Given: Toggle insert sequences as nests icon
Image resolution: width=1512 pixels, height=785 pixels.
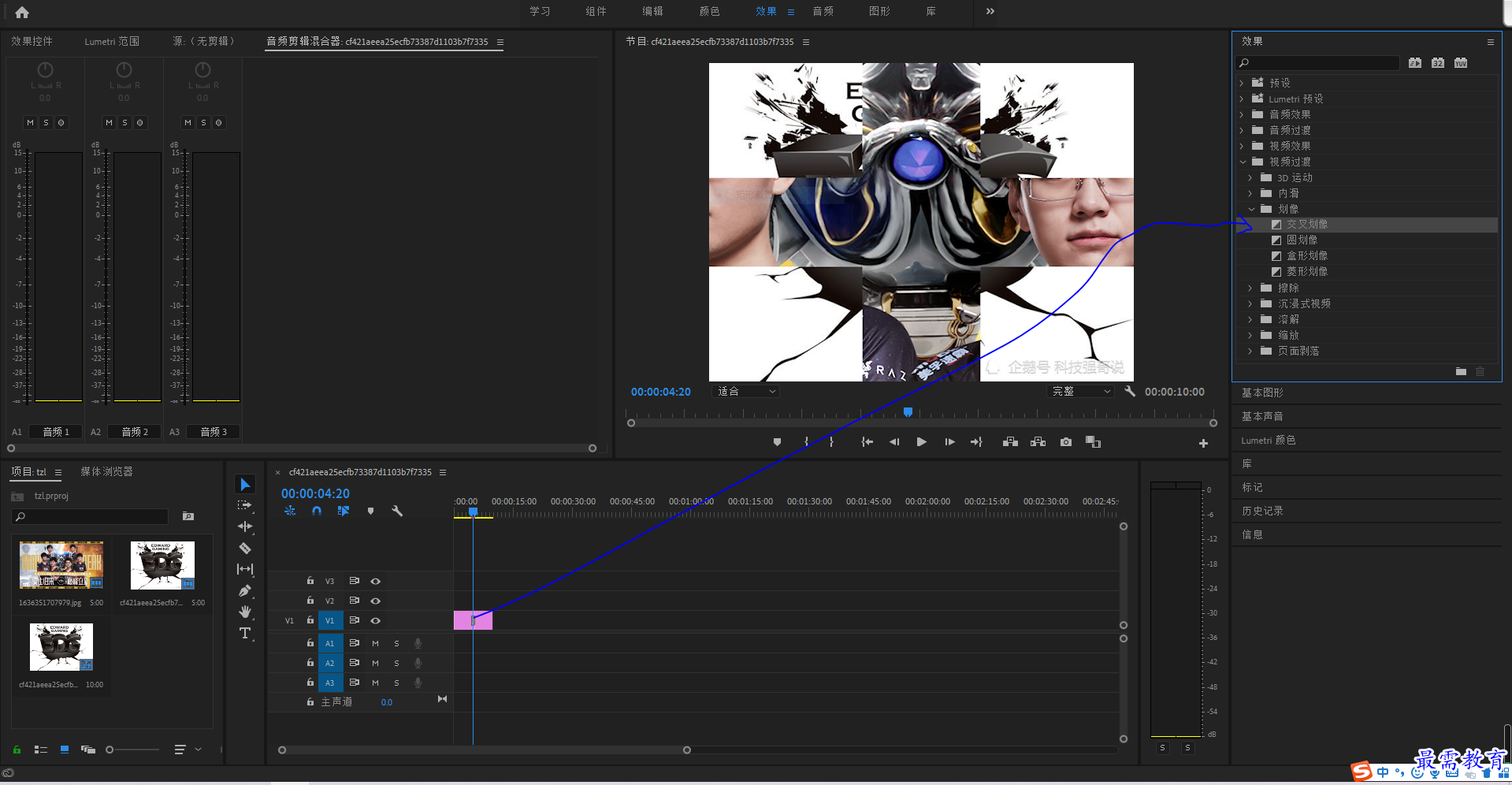Looking at the screenshot, I should coord(290,511).
